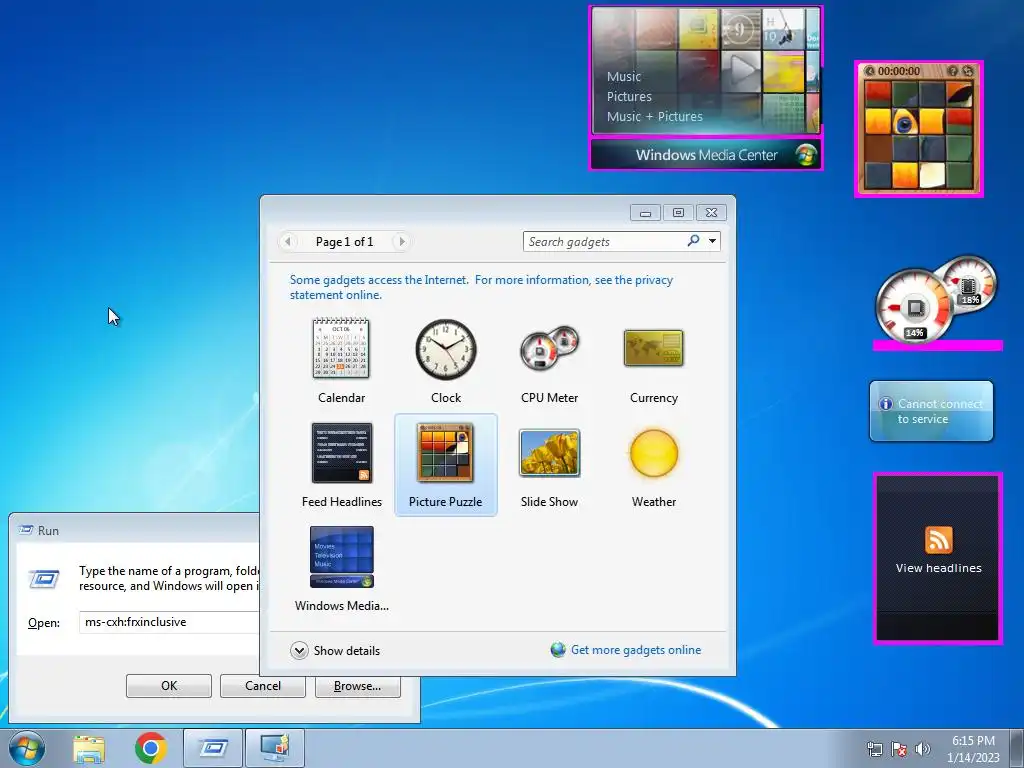
Task: Click the Picture Puzzle shuffle/solve icon
Action: (x=968, y=71)
